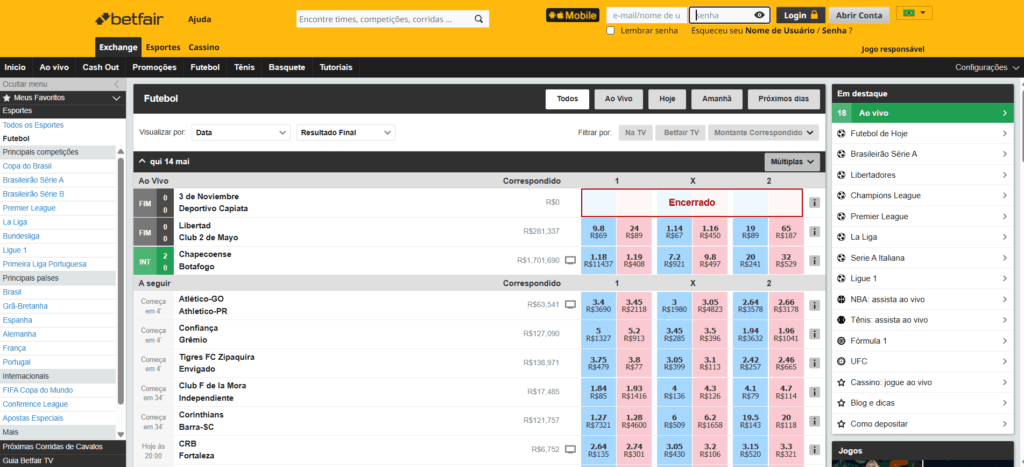Expand the Configurações dropdown
1024x467 pixels.
pos(987,67)
